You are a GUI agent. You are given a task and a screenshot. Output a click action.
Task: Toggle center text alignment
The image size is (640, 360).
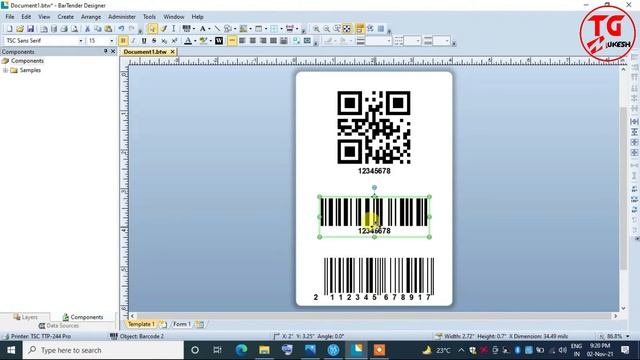coord(253,41)
